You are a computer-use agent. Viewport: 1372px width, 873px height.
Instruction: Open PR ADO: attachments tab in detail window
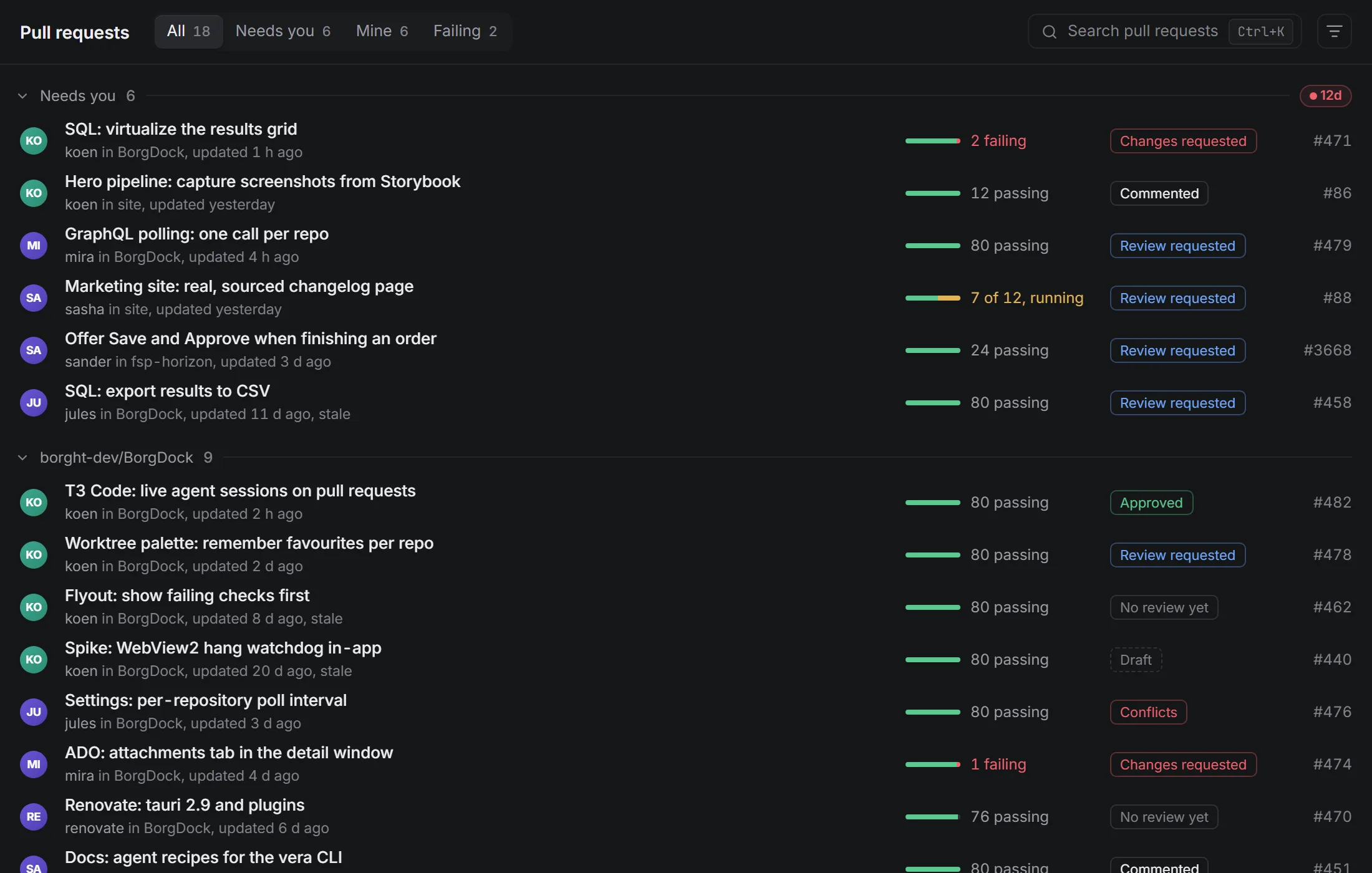tap(229, 753)
